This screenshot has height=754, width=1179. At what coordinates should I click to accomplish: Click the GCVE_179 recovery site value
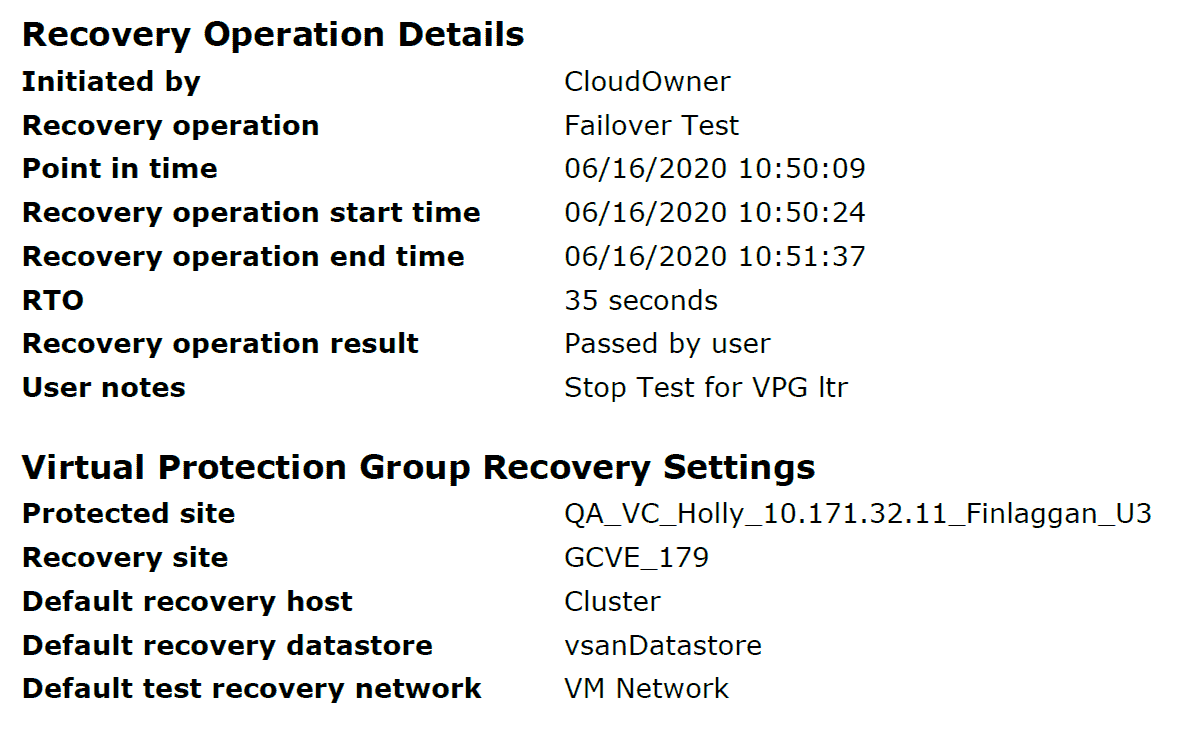636,558
